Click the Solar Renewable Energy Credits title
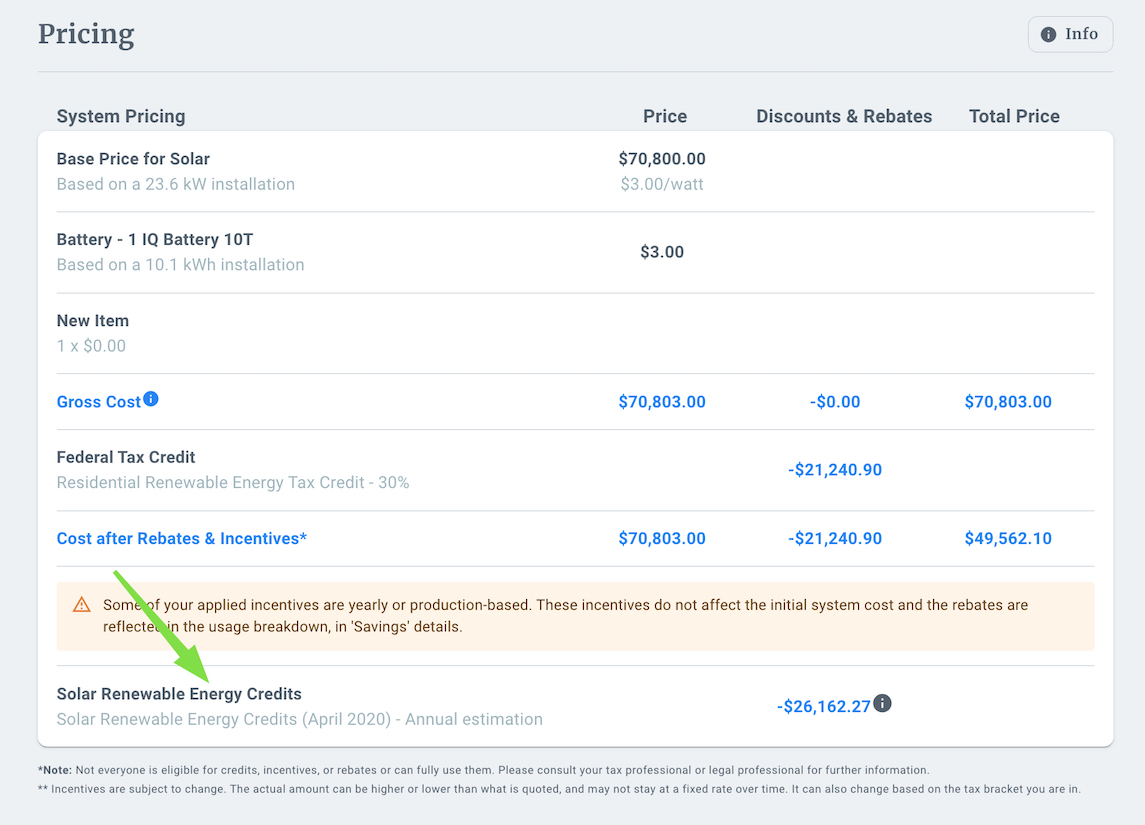 pos(179,694)
